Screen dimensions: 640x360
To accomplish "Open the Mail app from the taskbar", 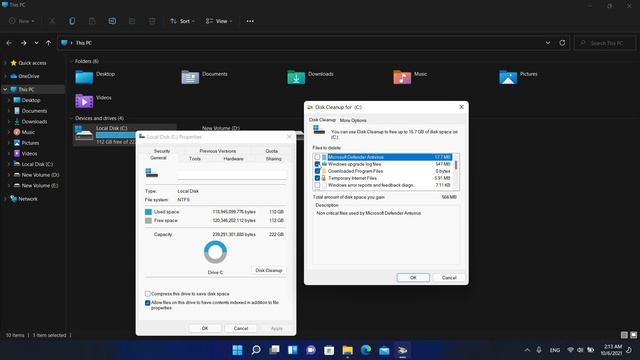I will coord(384,350).
